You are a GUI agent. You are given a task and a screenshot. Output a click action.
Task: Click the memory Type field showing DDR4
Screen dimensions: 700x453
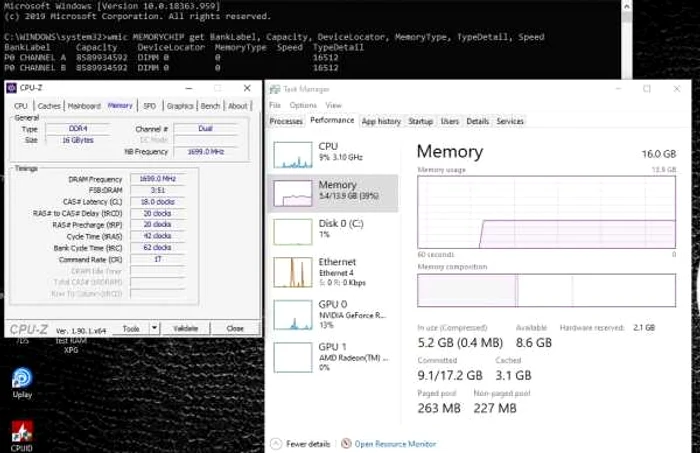tap(78, 129)
